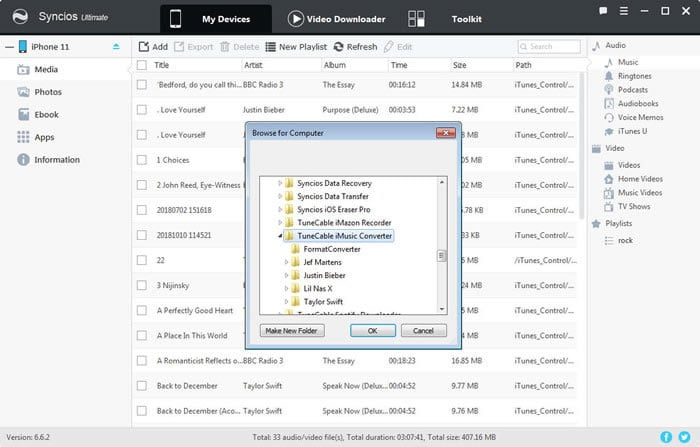Sort the list by Title column

click(162, 65)
